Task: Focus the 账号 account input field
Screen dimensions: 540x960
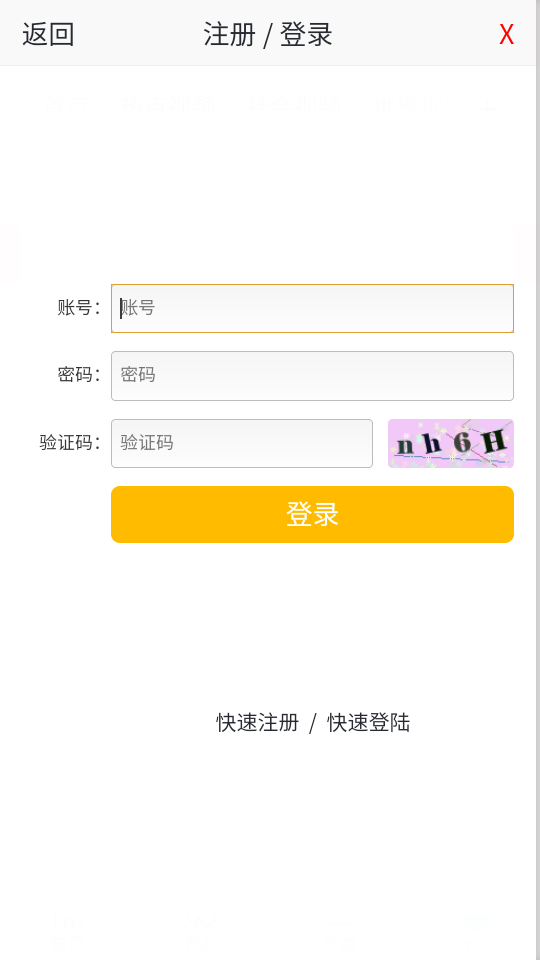Action: (x=312, y=309)
